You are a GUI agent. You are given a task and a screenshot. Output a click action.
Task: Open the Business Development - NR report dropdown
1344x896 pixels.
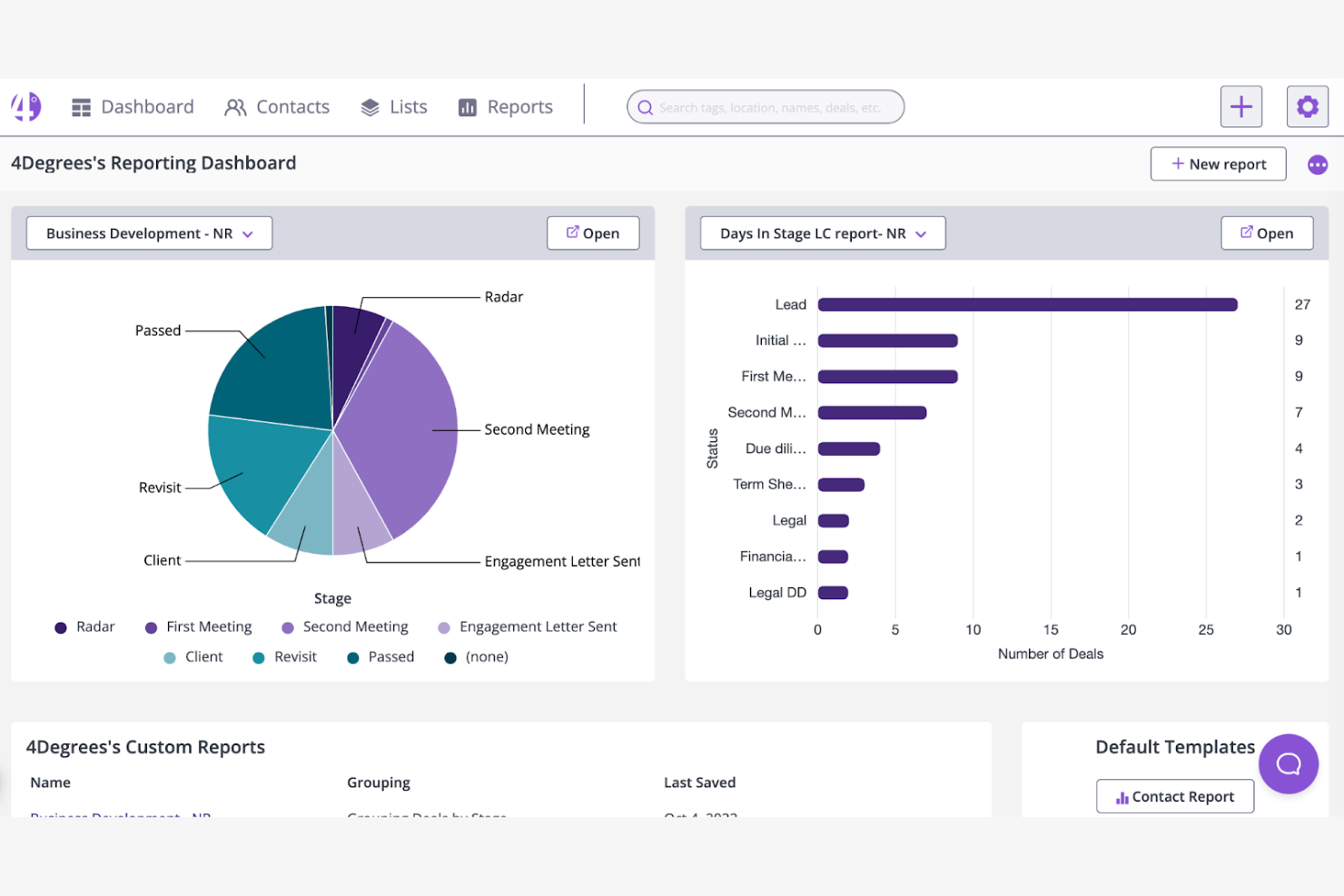pos(148,232)
